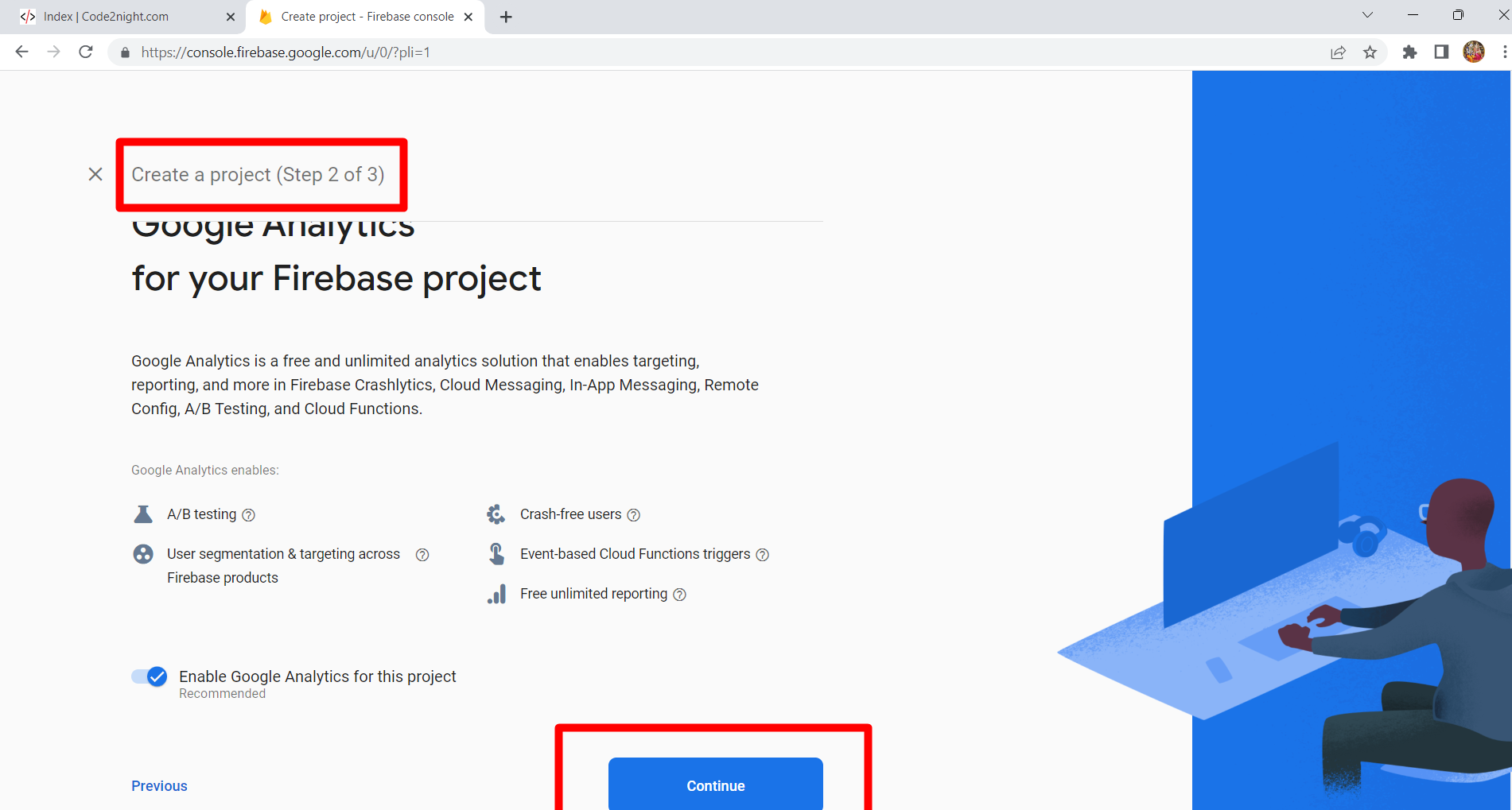Click the reporting bar chart icon

496,594
